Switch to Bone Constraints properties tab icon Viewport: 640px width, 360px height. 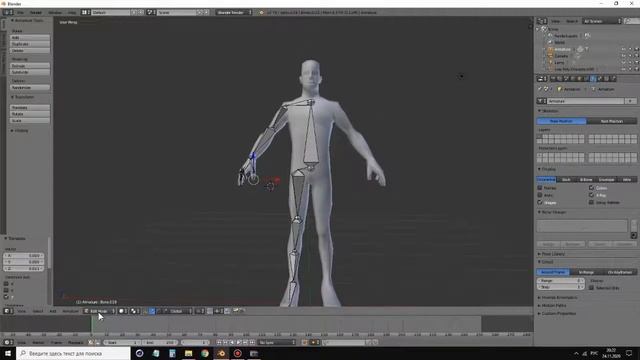[x=606, y=78]
